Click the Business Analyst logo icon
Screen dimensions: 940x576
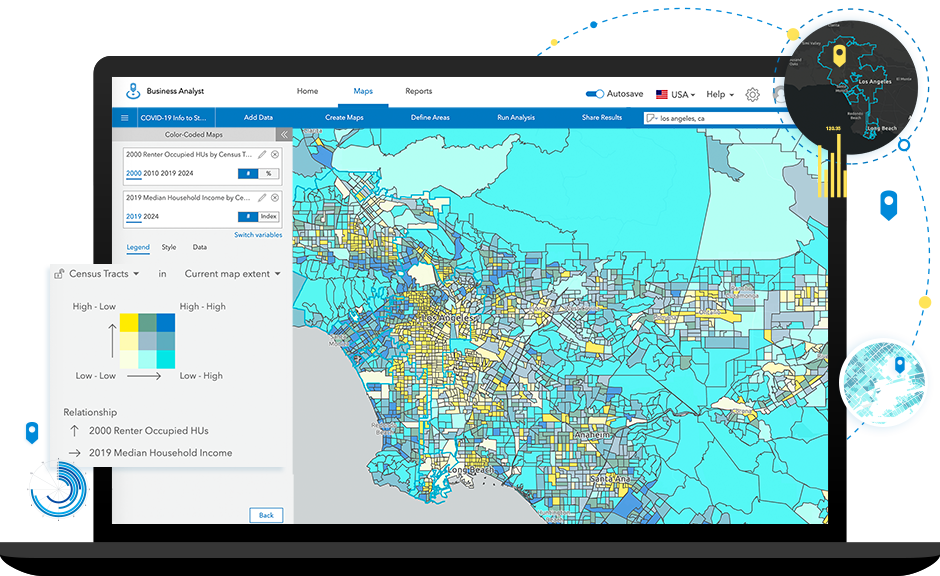[x=133, y=91]
